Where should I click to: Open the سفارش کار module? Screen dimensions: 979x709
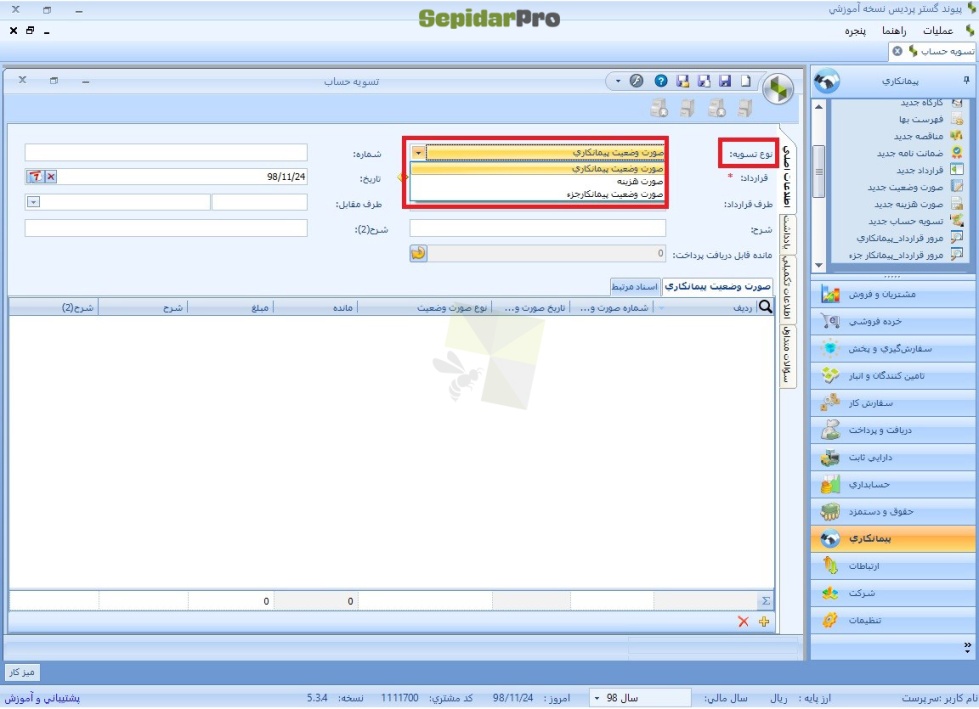tap(893, 403)
